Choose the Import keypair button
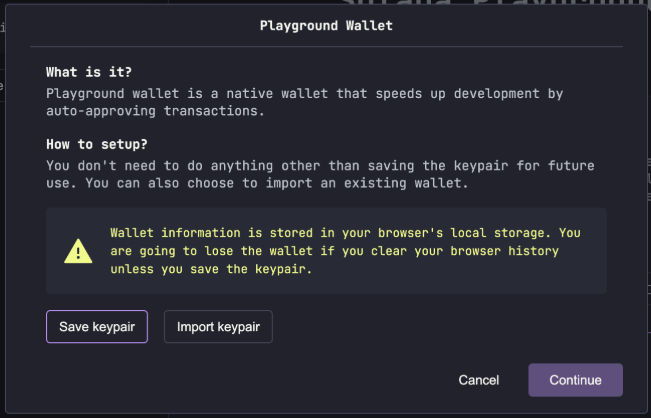This screenshot has height=418, width=651. [x=218, y=326]
